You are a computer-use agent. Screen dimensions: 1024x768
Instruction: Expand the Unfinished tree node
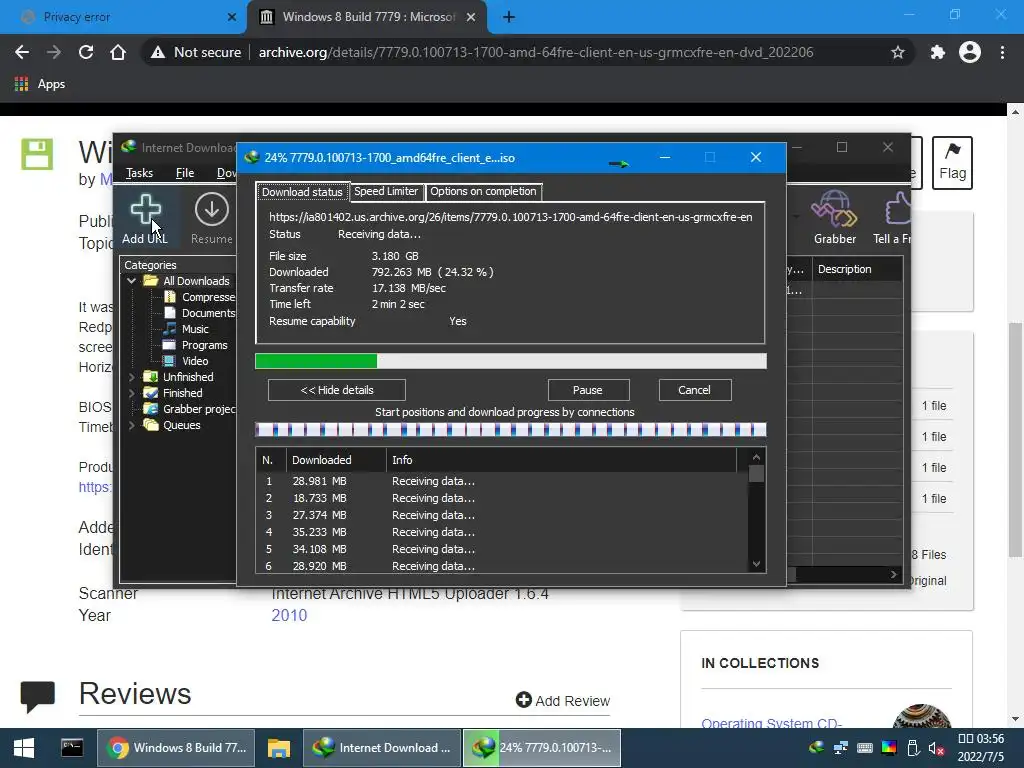[131, 377]
